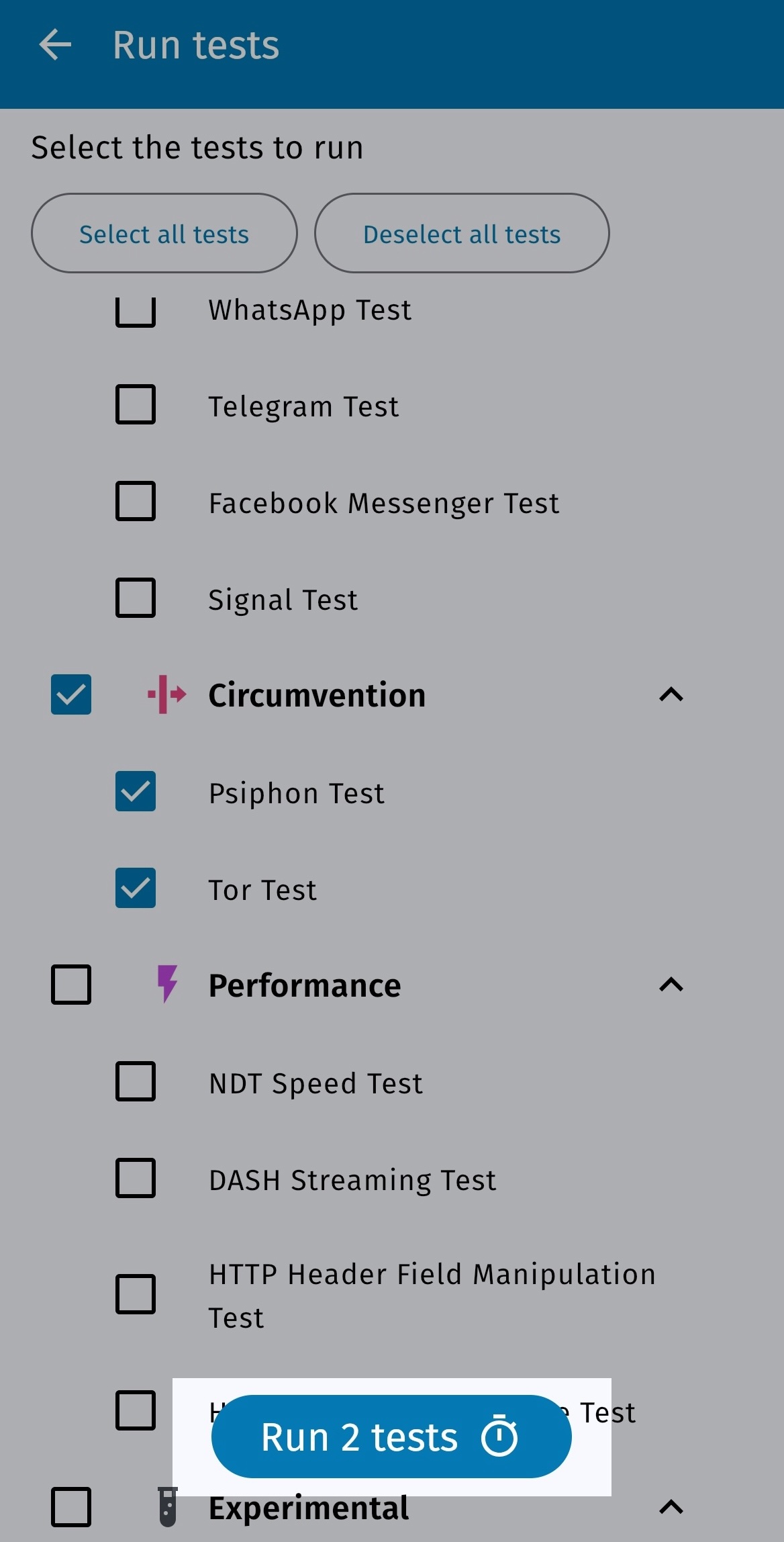This screenshot has height=1542, width=784.
Task: Tap the timer icon on Run button
Action: [499, 1437]
